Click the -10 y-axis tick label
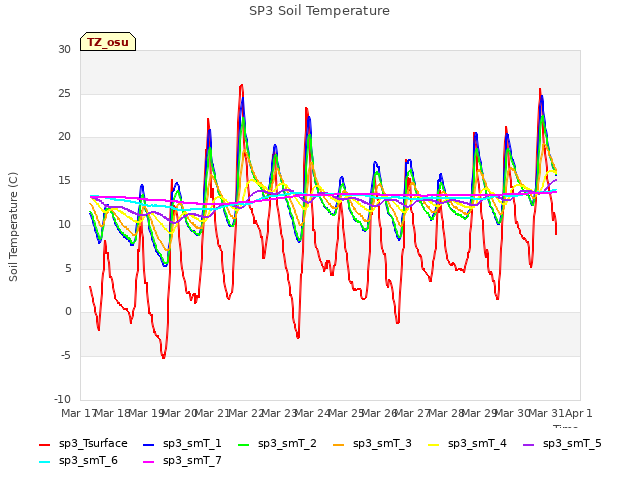This screenshot has height=480, width=640. point(62,399)
